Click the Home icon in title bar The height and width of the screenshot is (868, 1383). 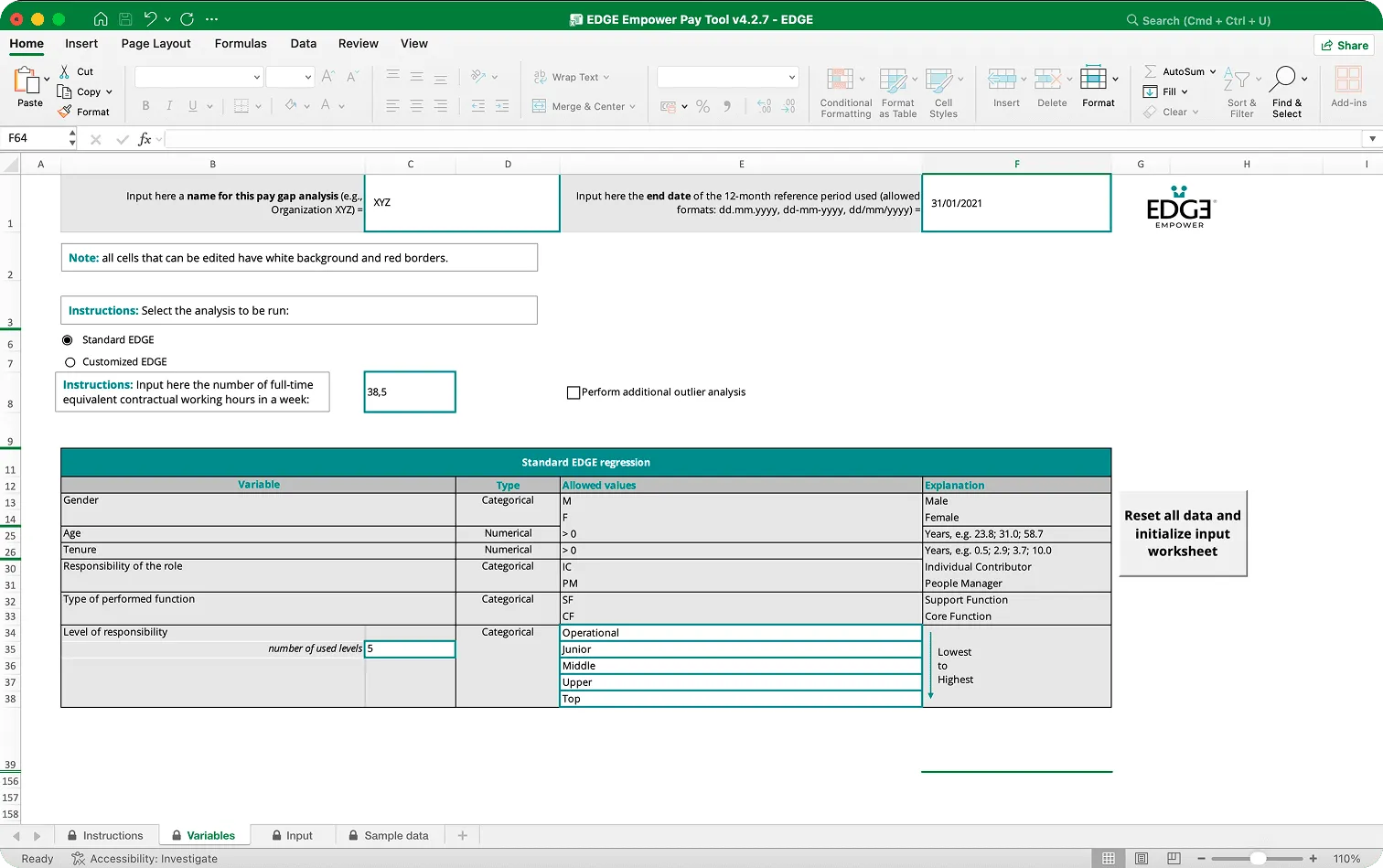(101, 19)
